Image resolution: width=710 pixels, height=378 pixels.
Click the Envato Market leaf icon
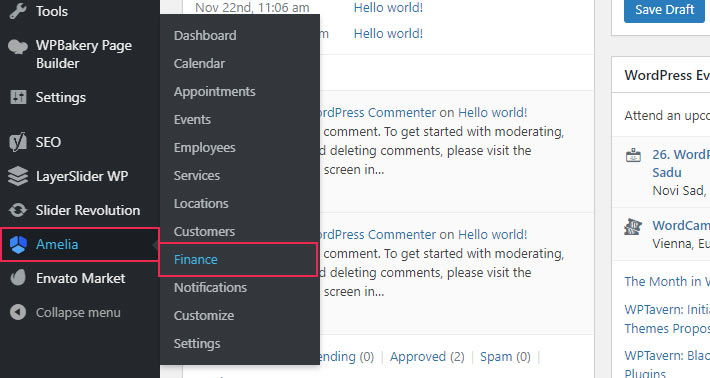(x=18, y=278)
